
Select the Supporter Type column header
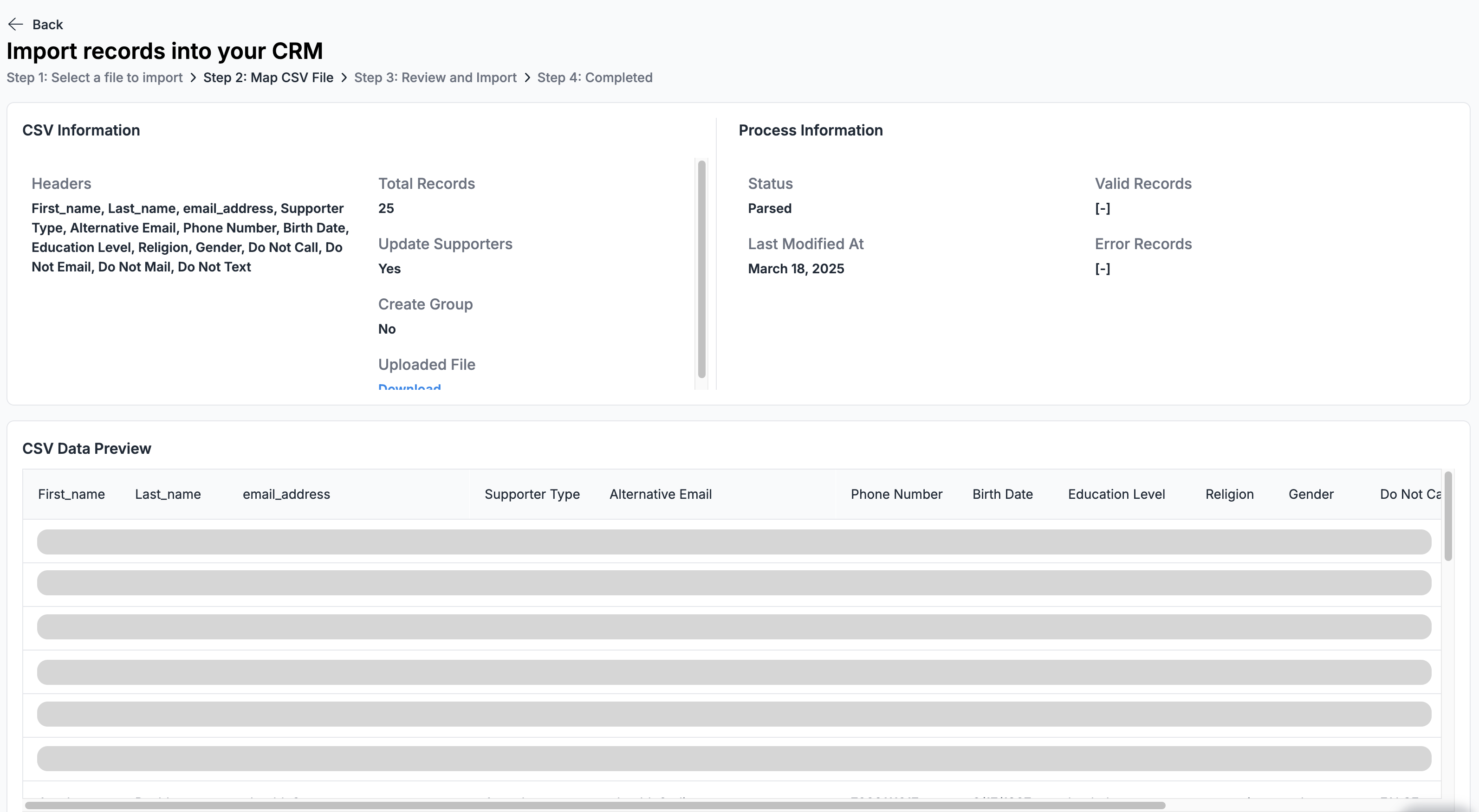coord(532,494)
